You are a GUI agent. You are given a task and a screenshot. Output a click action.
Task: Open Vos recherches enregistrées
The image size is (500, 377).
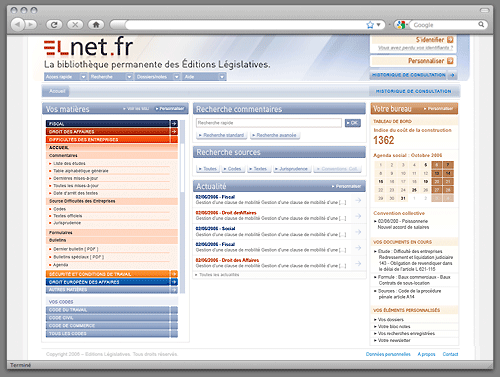click(406, 333)
